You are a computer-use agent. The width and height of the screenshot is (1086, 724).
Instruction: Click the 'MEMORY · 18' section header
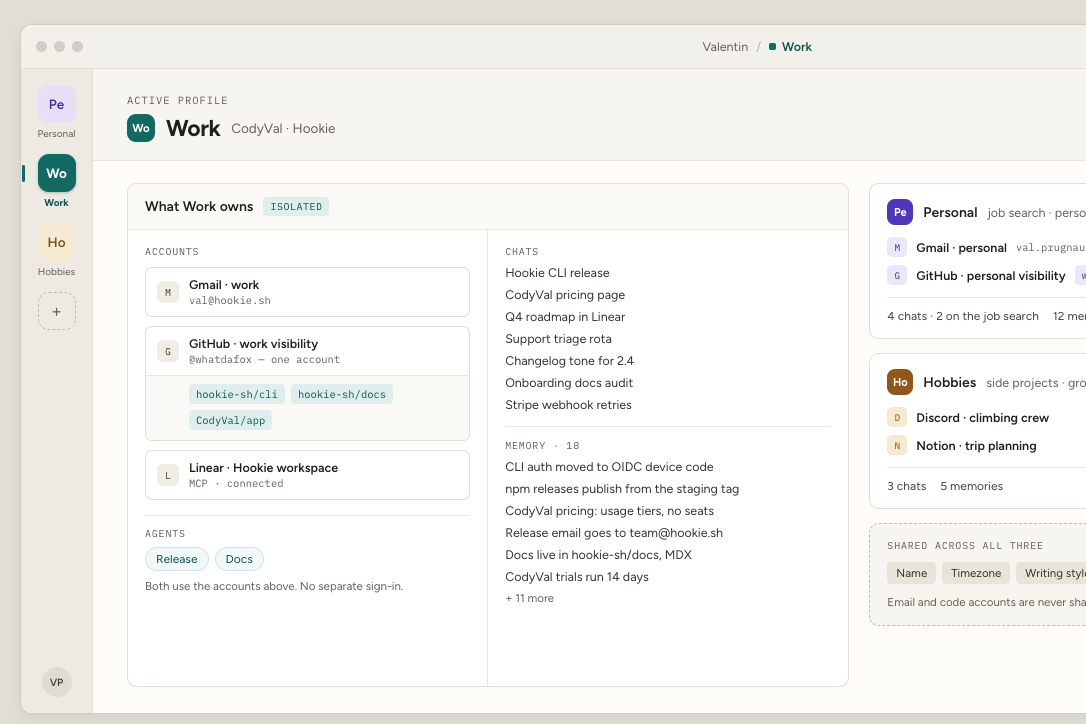point(542,445)
